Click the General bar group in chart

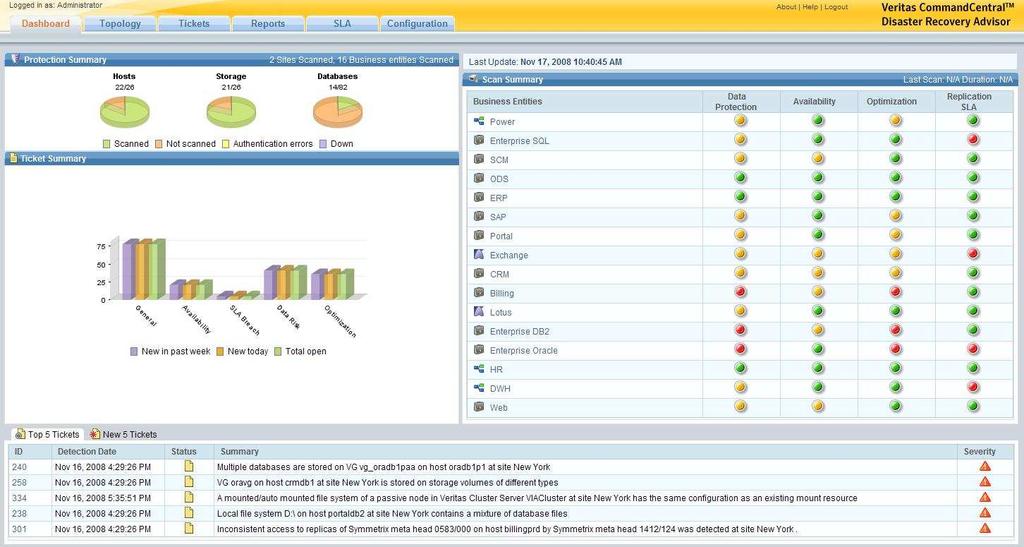click(x=144, y=270)
